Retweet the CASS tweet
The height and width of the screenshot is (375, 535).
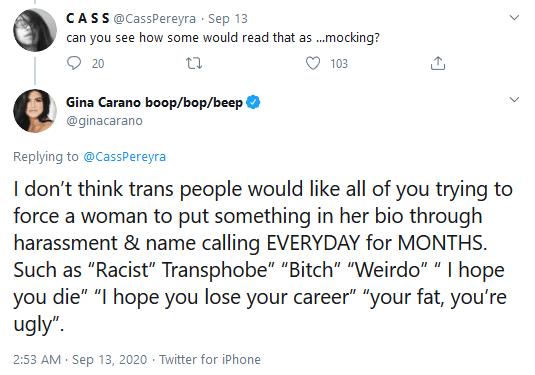pos(194,63)
